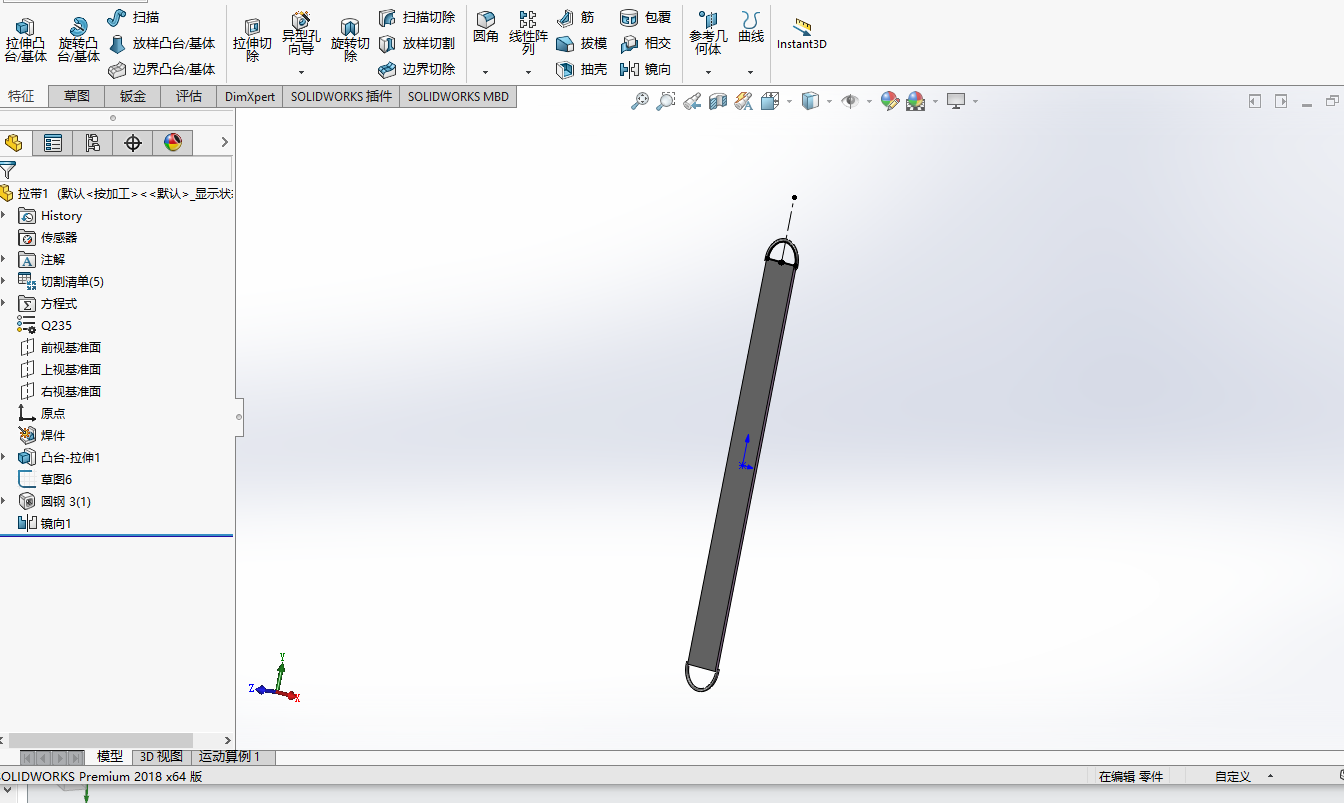This screenshot has height=803, width=1344.
Task: Switch to the 3D 视图 tab
Action: coord(161,757)
